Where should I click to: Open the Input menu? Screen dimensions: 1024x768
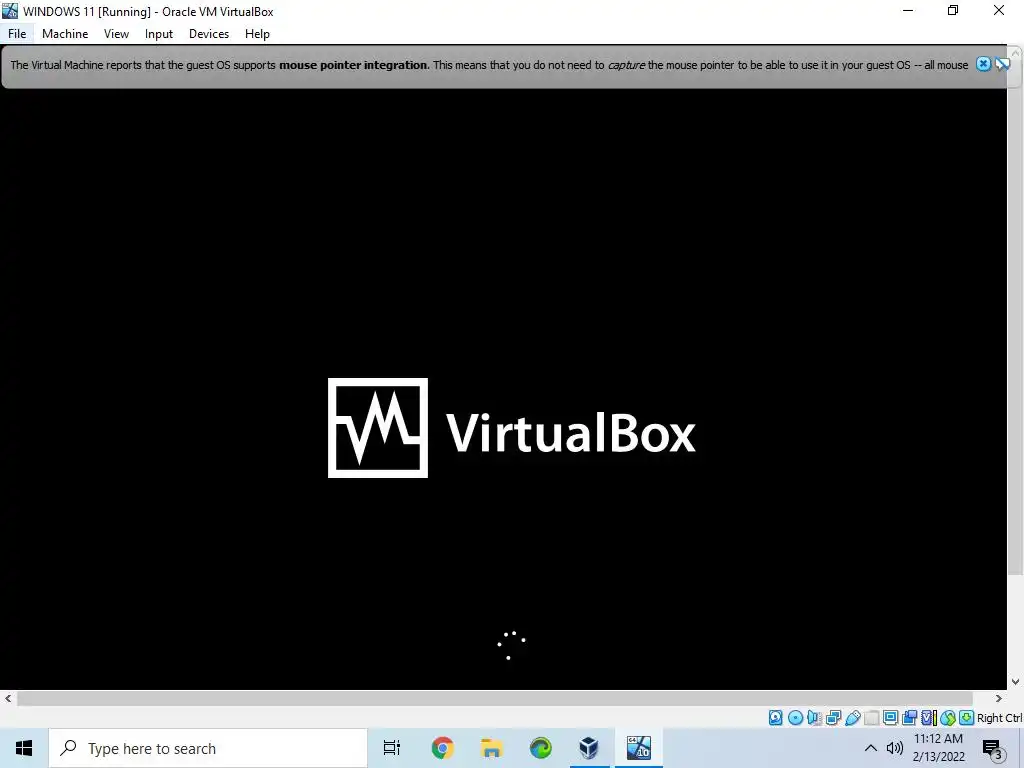pos(159,34)
